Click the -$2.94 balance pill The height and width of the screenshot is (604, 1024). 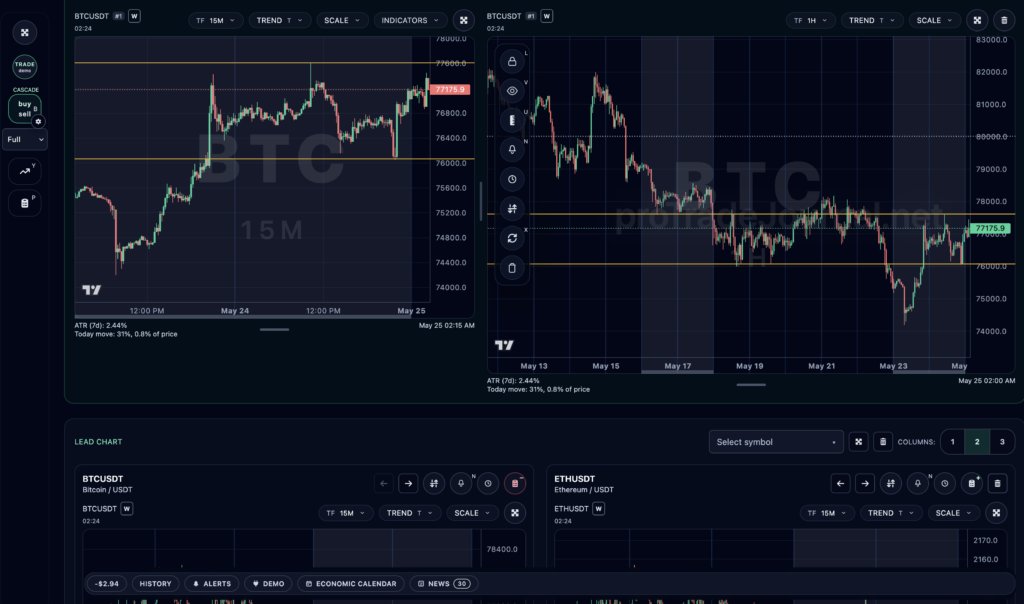[106, 584]
